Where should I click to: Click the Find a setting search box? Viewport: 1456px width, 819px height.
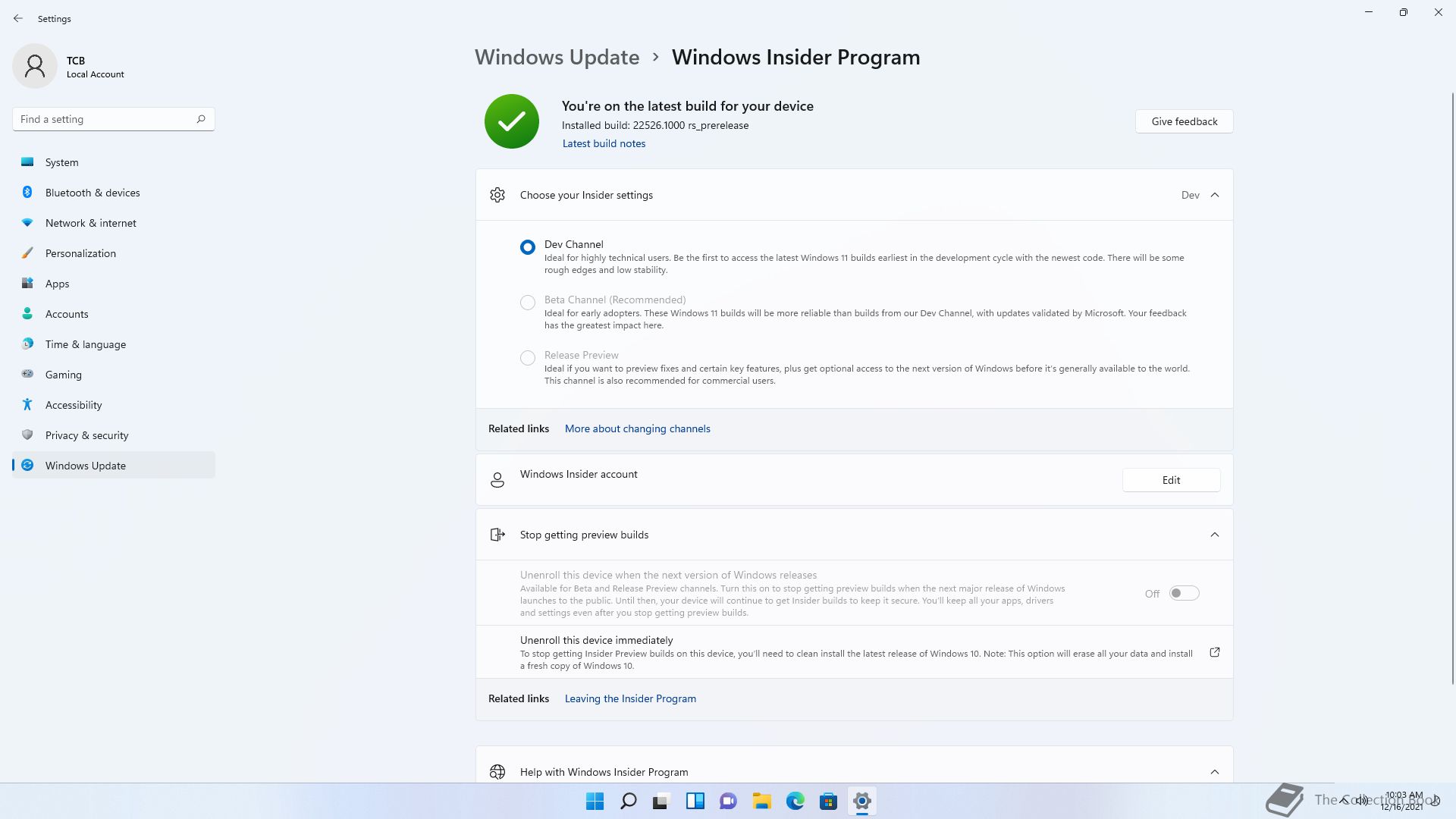click(114, 119)
